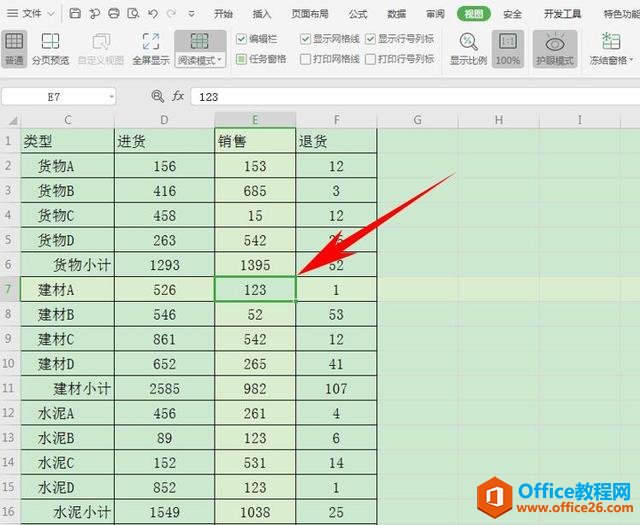640x525 pixels.
Task: Check 打印网格线 print gridlines
Action: coord(305,59)
